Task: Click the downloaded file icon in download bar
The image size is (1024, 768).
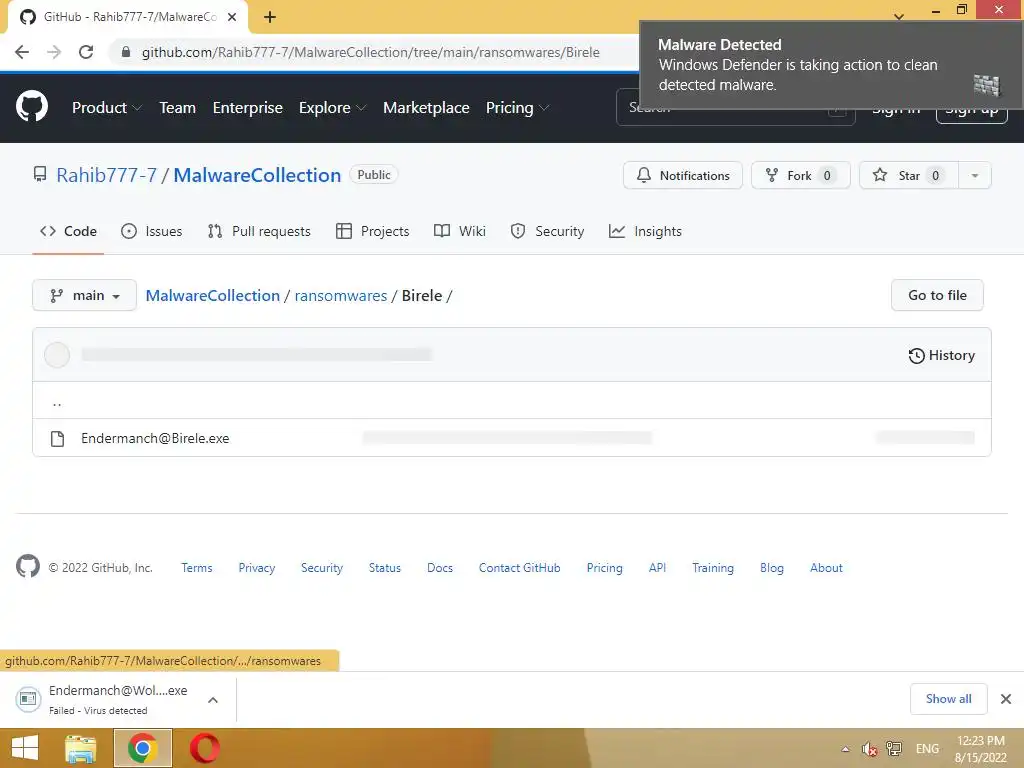Action: pos(28,699)
